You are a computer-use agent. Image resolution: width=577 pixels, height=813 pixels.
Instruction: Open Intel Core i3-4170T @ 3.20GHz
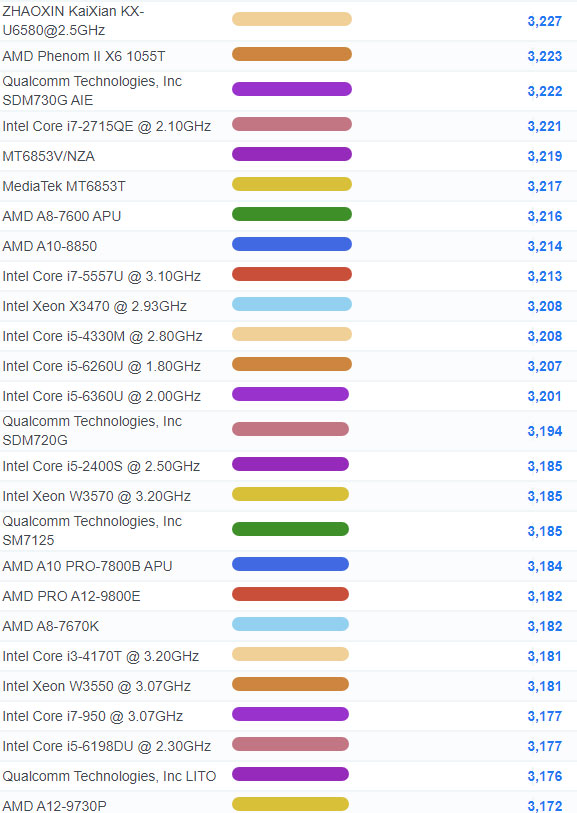pyautogui.click(x=101, y=656)
